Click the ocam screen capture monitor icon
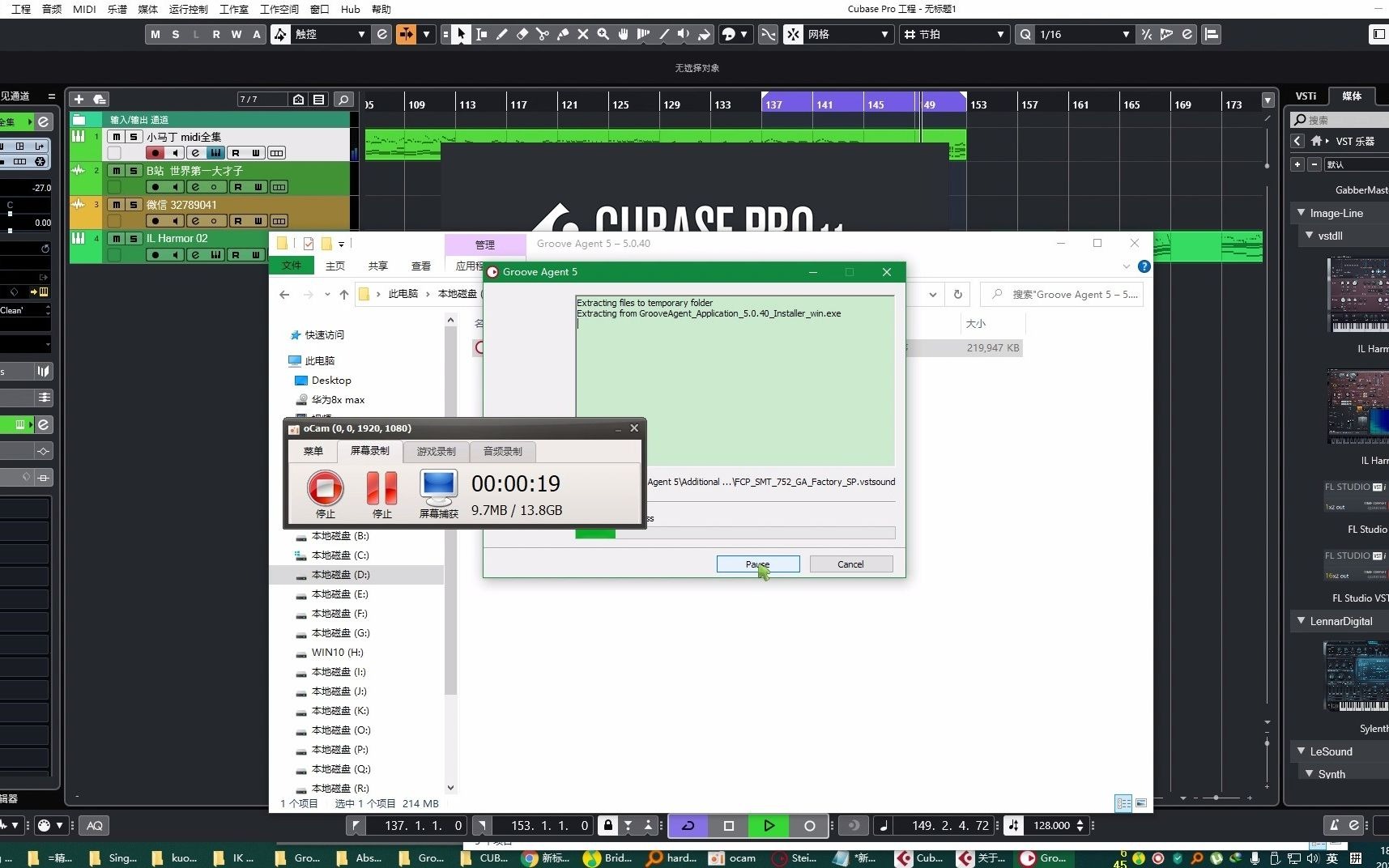The image size is (1389, 868). pos(438,487)
